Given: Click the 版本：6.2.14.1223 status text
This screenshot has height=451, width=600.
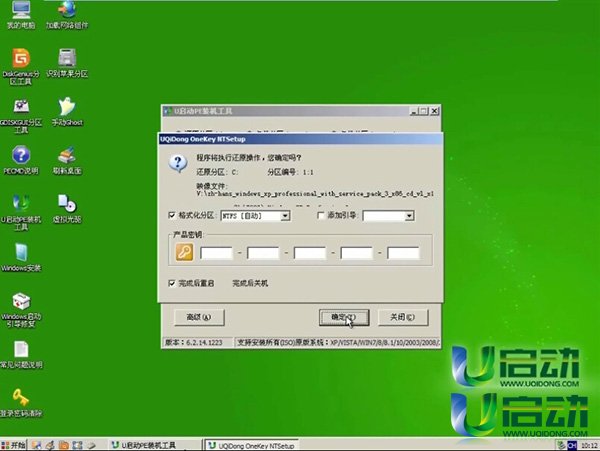Looking at the screenshot, I should tap(194, 342).
